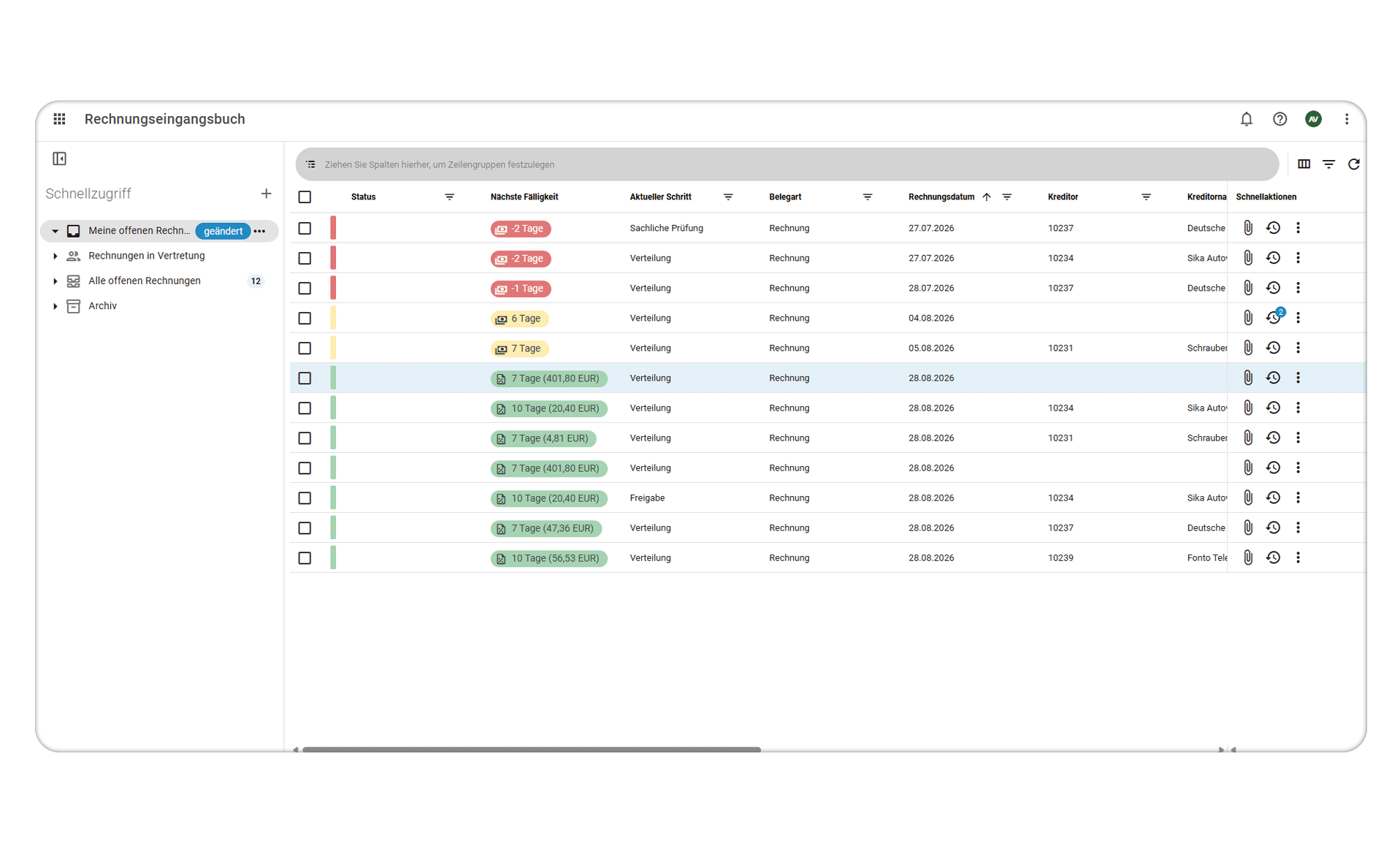The height and width of the screenshot is (854, 1400).
Task: Select Alle offenen Rechnungen in sidebar
Action: [145, 281]
